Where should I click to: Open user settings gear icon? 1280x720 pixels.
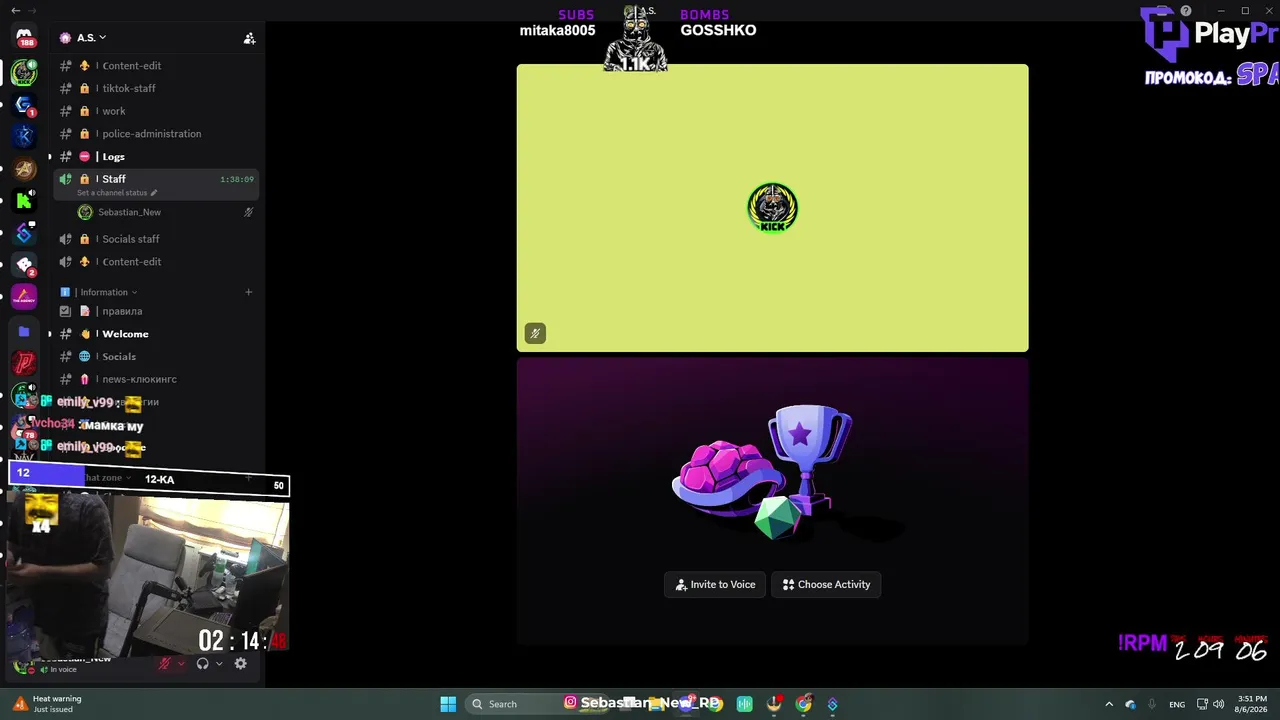coord(240,663)
